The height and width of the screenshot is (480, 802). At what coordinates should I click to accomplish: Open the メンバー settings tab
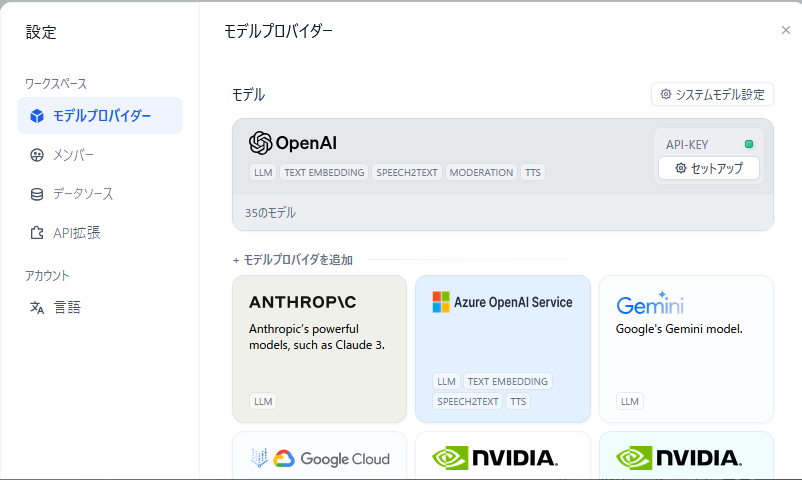click(74, 155)
